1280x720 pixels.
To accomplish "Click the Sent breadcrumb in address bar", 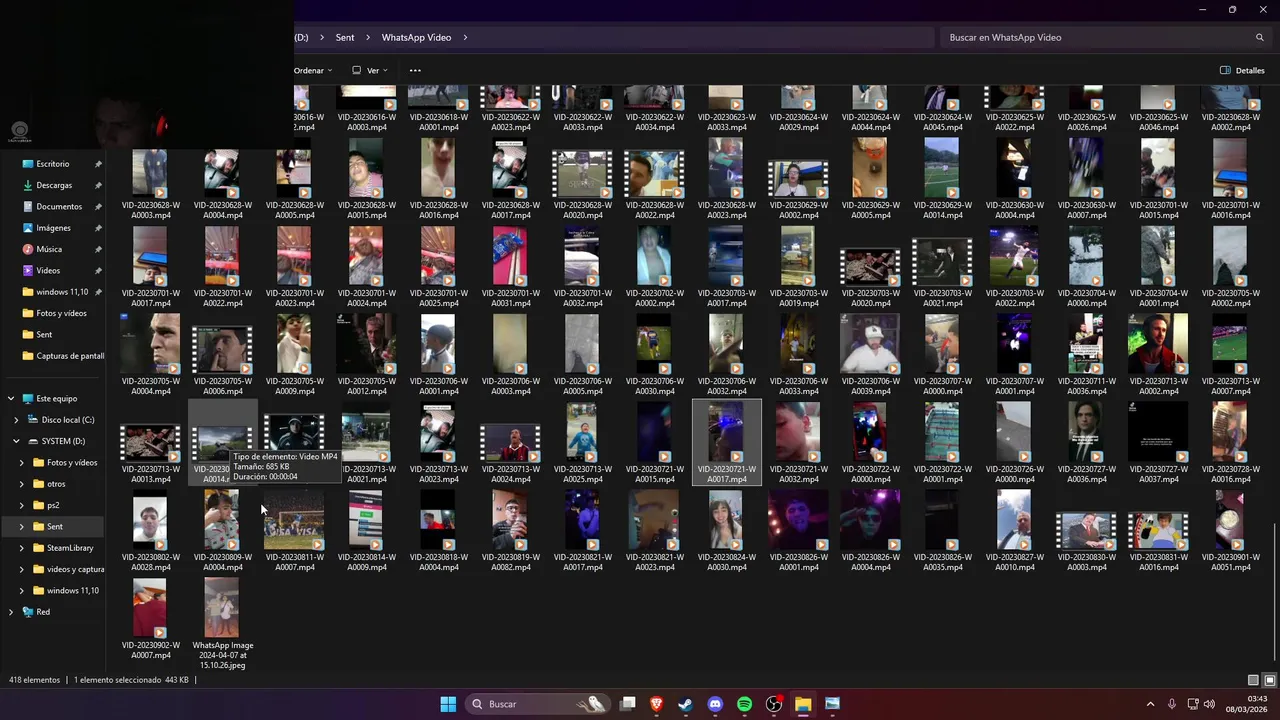I will pos(345,37).
